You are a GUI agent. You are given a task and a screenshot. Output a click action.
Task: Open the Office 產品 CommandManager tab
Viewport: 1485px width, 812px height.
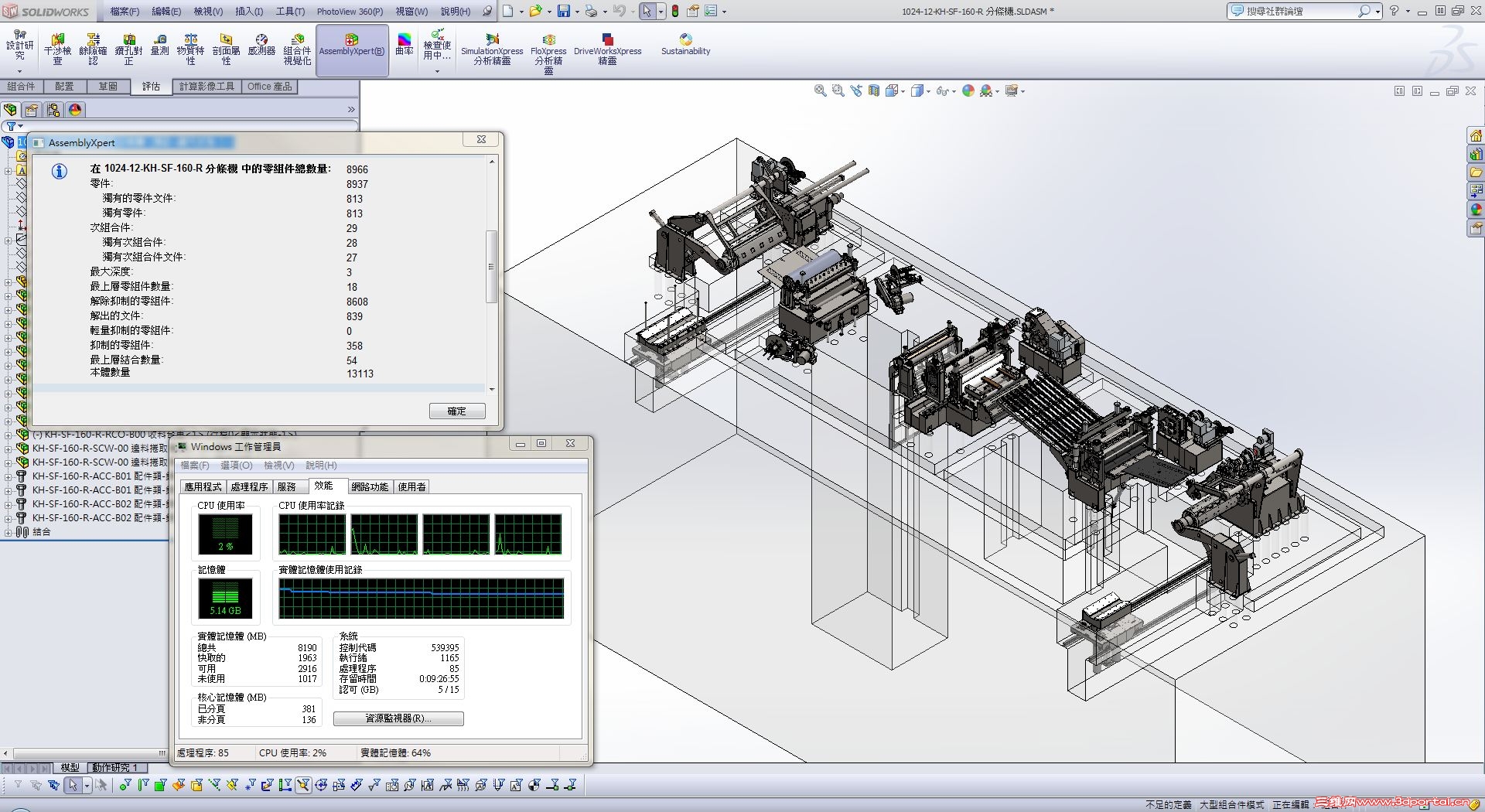click(270, 87)
